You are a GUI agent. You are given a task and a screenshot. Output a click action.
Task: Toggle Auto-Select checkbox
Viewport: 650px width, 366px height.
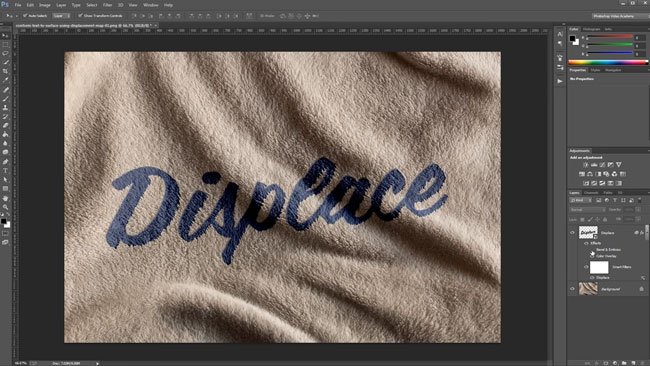pos(25,16)
